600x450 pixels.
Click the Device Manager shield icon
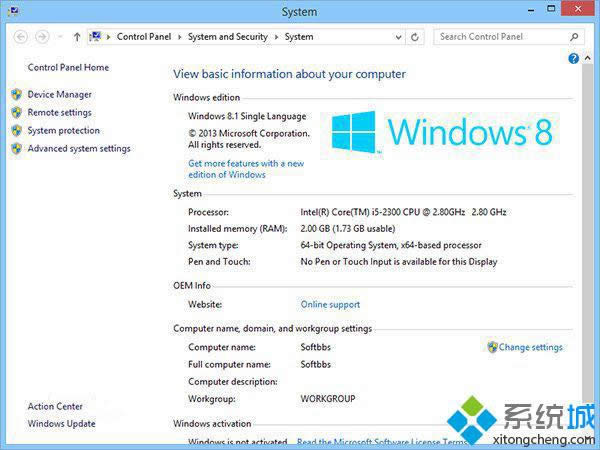(16, 95)
